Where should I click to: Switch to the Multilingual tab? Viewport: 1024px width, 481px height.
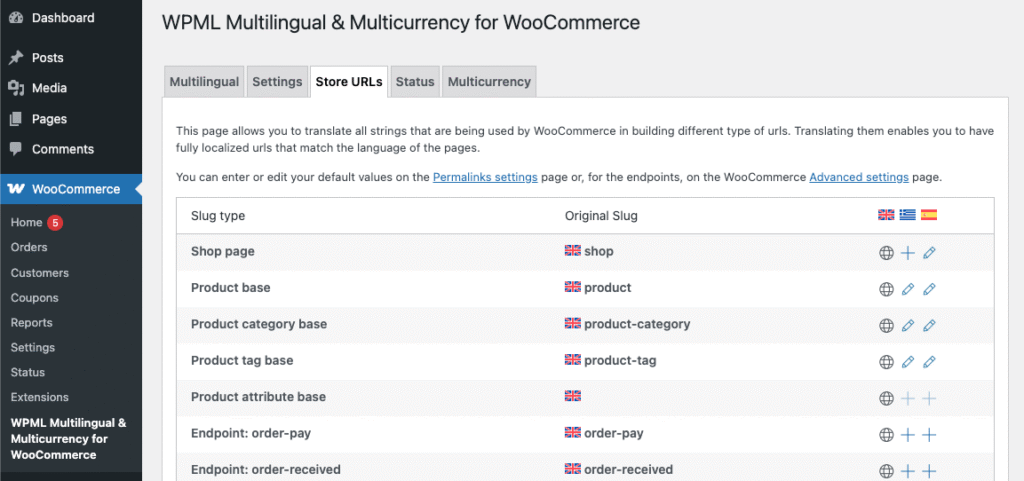[x=204, y=82]
